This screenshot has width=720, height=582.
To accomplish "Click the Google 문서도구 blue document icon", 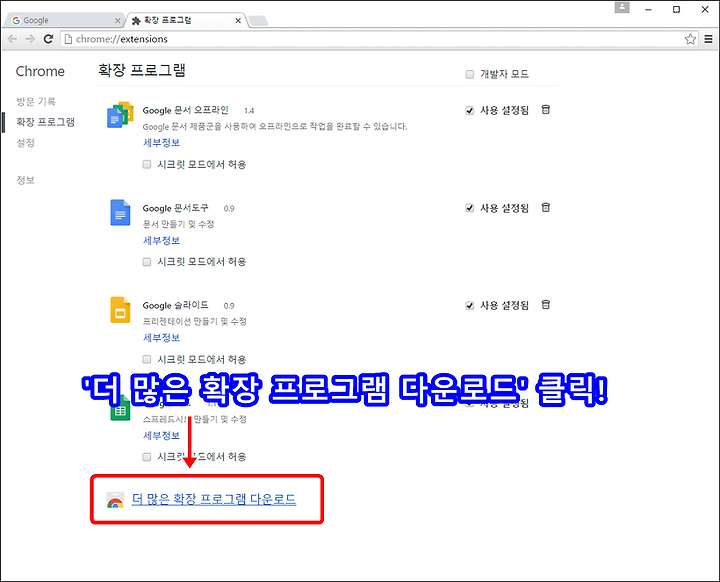I will click(120, 213).
